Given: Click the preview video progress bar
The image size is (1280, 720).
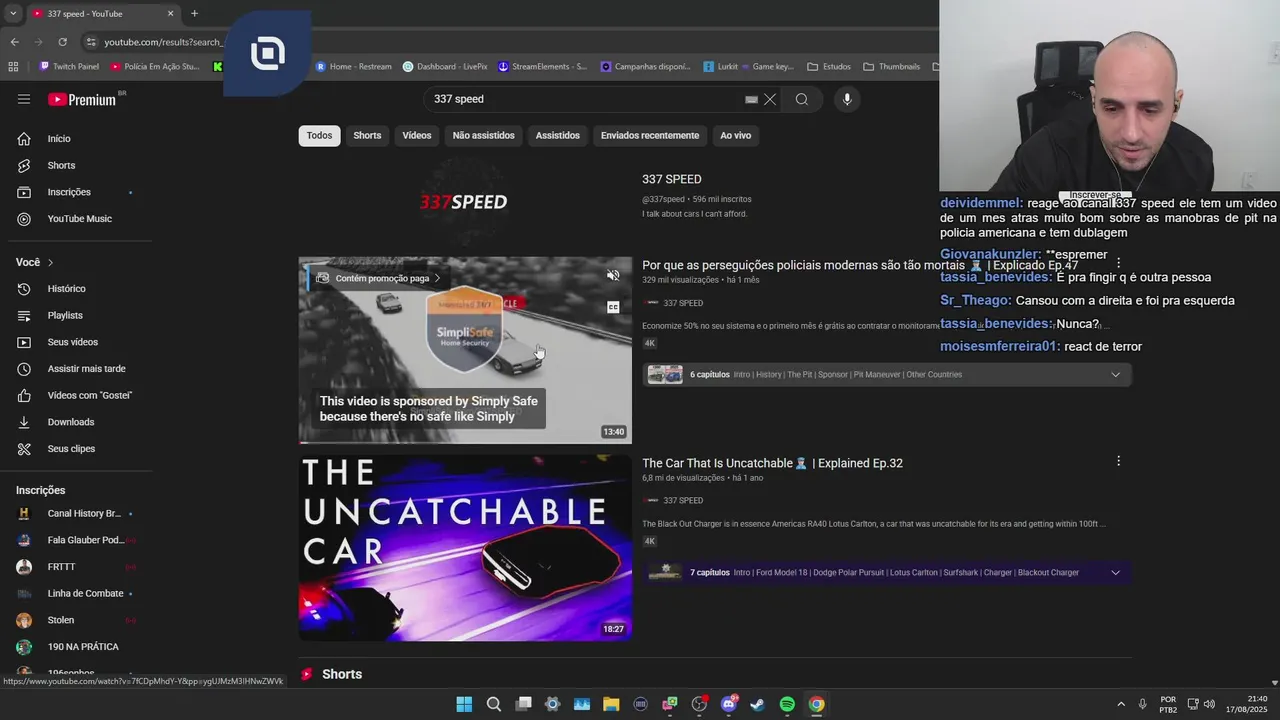Looking at the screenshot, I should (465, 442).
